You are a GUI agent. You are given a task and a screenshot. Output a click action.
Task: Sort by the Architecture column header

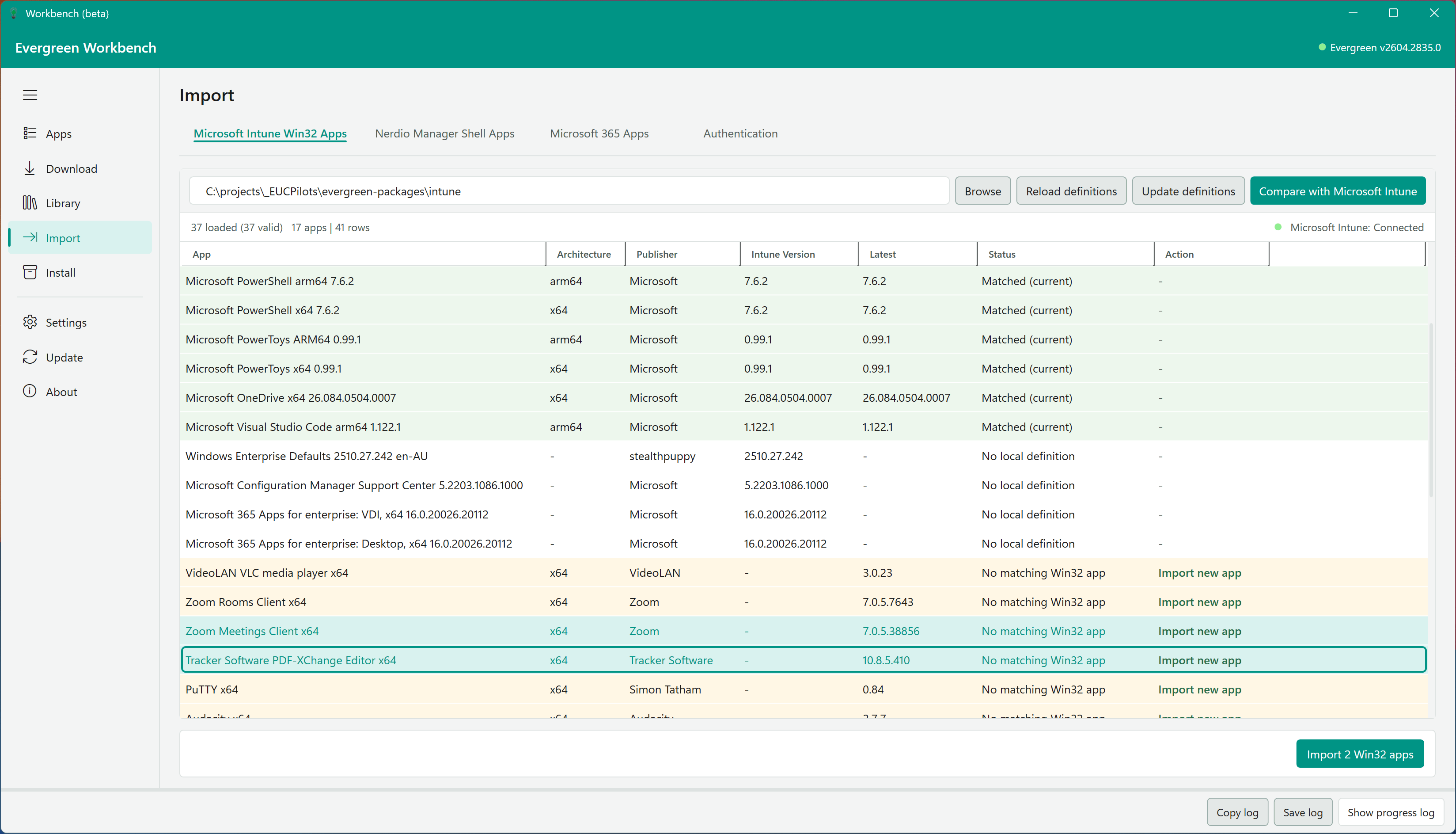585,254
